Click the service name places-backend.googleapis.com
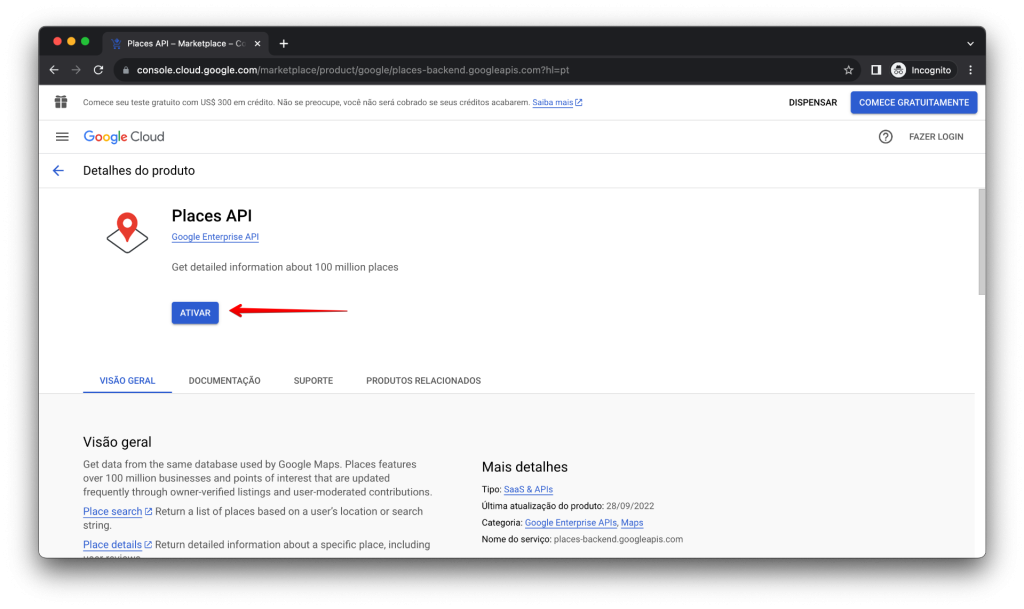Image resolution: width=1024 pixels, height=609 pixels. point(618,539)
